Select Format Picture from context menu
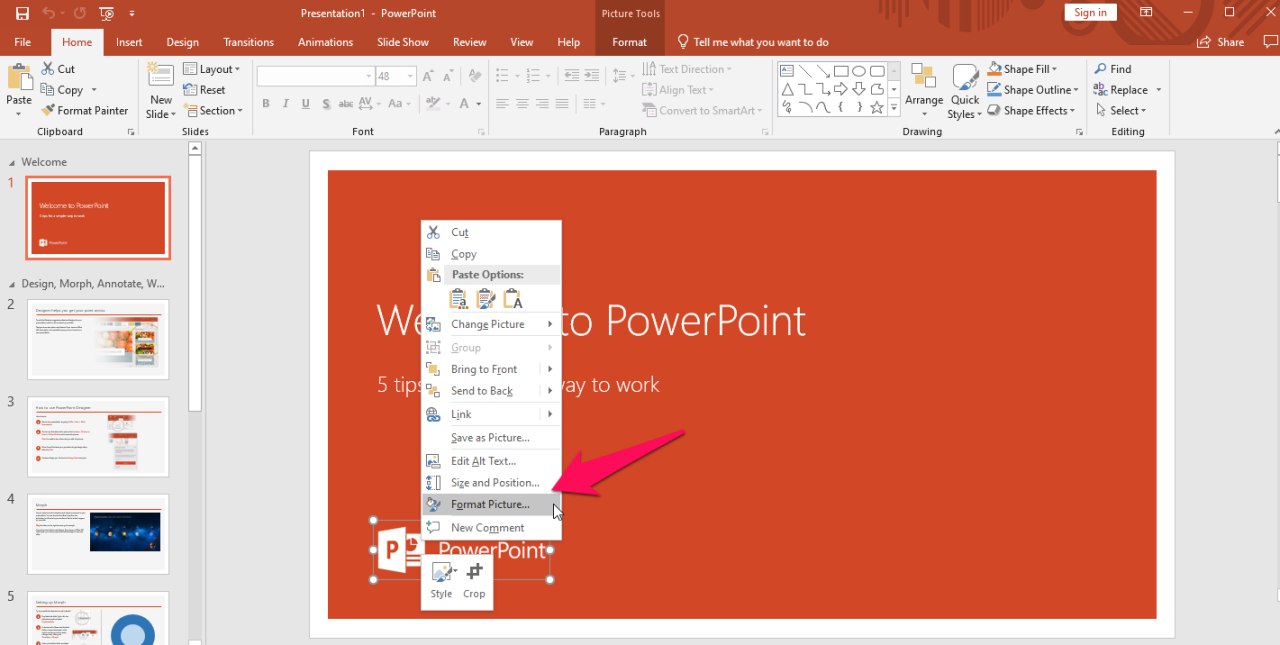This screenshot has width=1280, height=645. coord(490,505)
